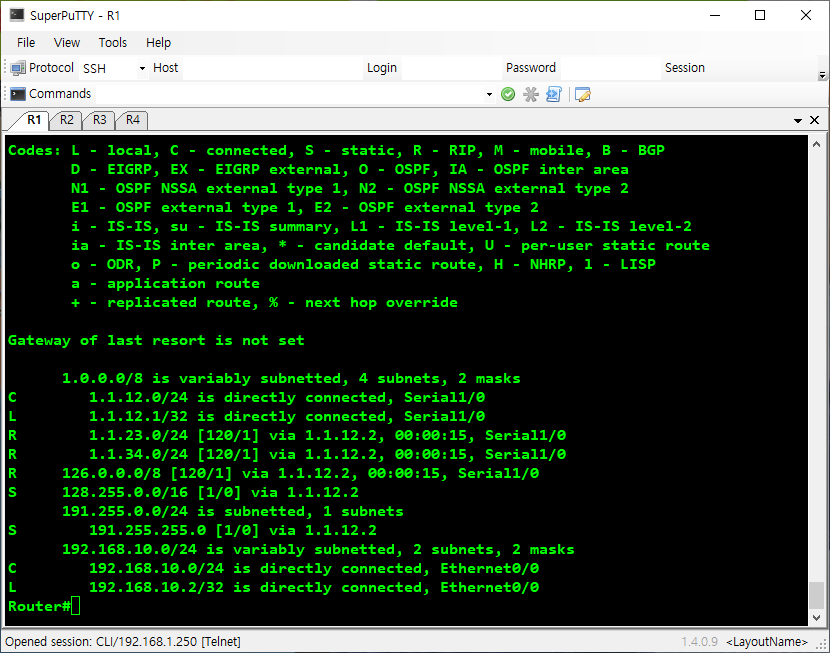Expand the Protocol SSH combo box
The width and height of the screenshot is (830, 653).
[142, 68]
